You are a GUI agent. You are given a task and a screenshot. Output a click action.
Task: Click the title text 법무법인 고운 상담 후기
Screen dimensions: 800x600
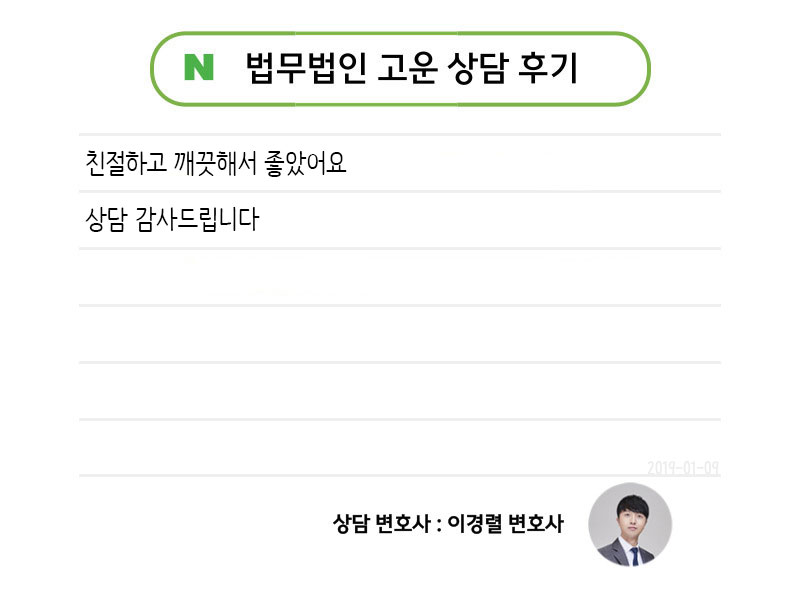click(411, 67)
